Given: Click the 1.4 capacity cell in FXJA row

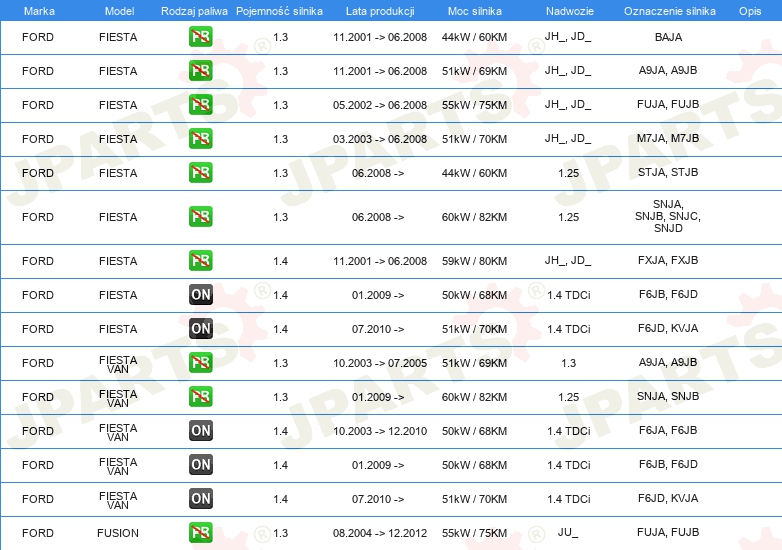Looking at the screenshot, I should pyautogui.click(x=280, y=261).
